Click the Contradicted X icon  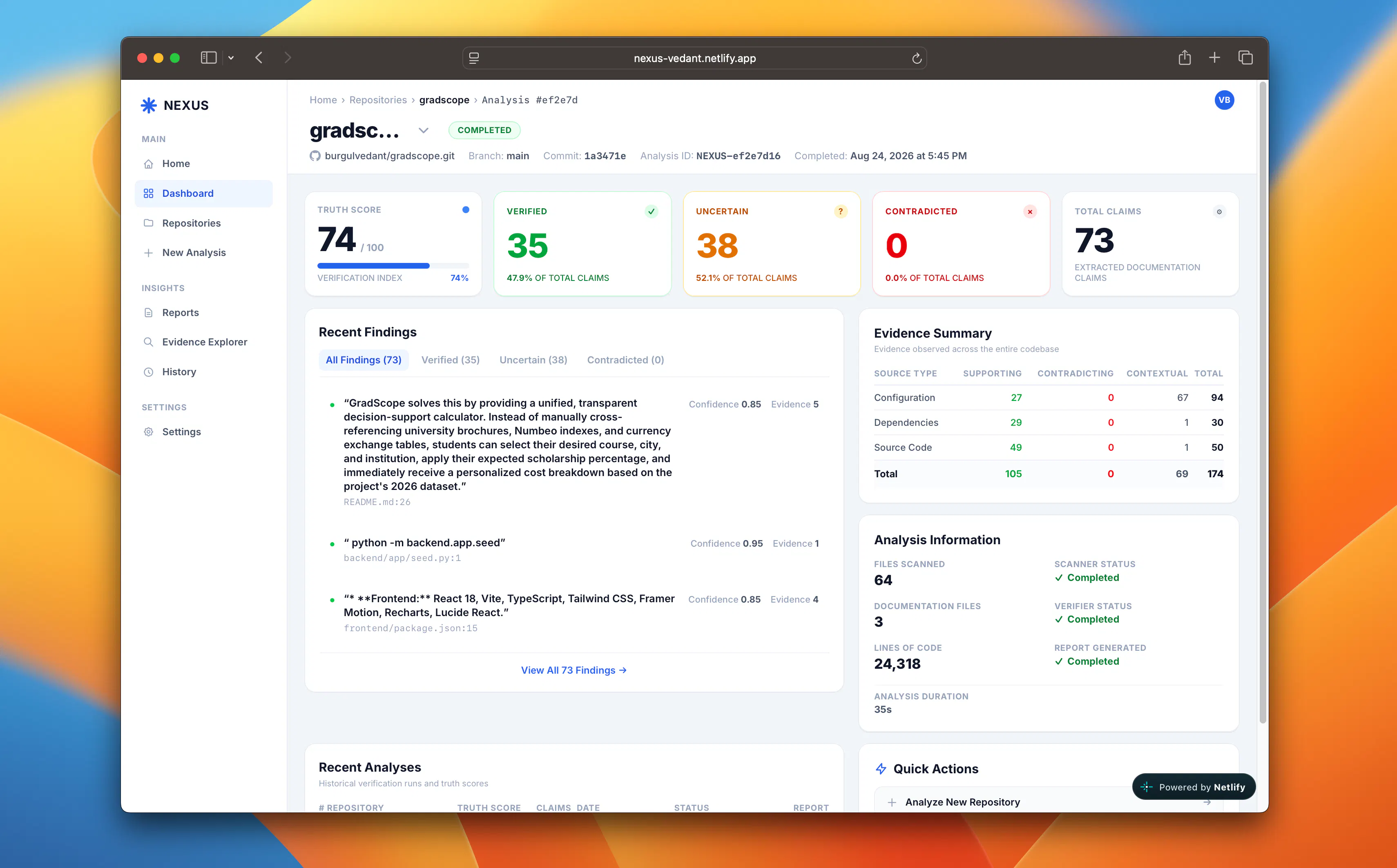coord(1030,211)
